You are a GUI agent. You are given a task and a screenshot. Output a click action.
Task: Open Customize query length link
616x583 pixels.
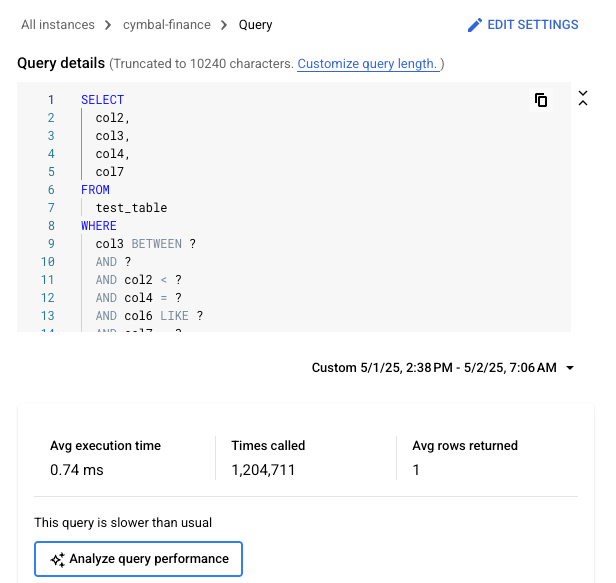tap(367, 64)
